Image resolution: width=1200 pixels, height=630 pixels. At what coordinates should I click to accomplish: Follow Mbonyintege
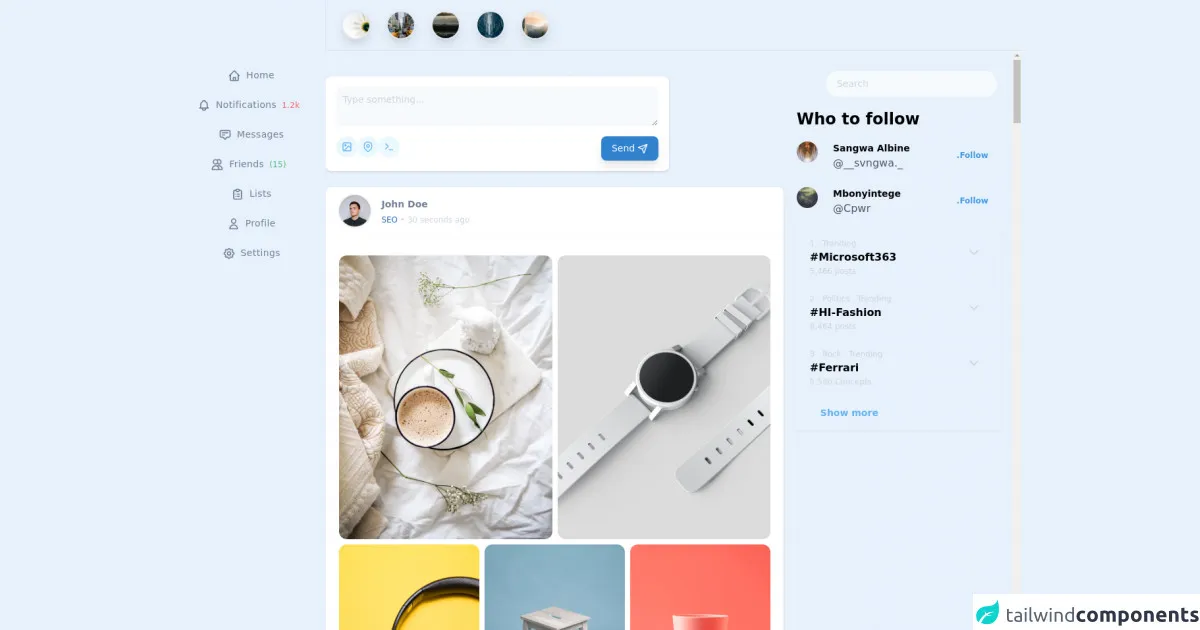coord(972,200)
